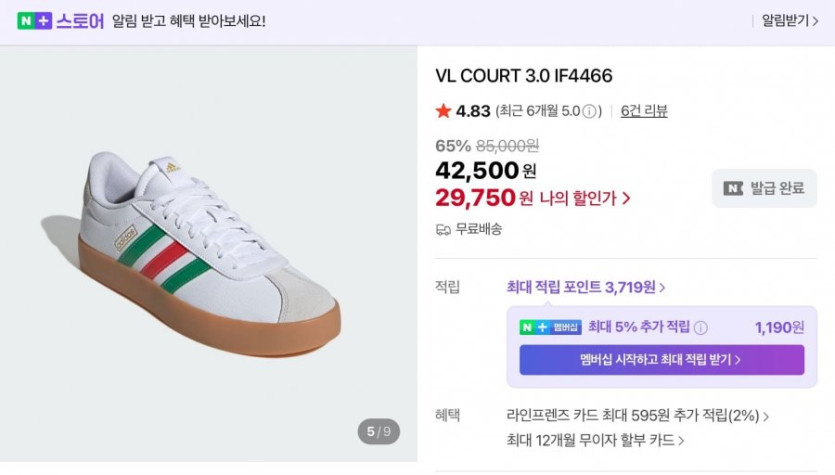Expand 최대 적립 포인트 3,719원 details
Viewport: 835px width, 475px height.
pyautogui.click(x=586, y=287)
